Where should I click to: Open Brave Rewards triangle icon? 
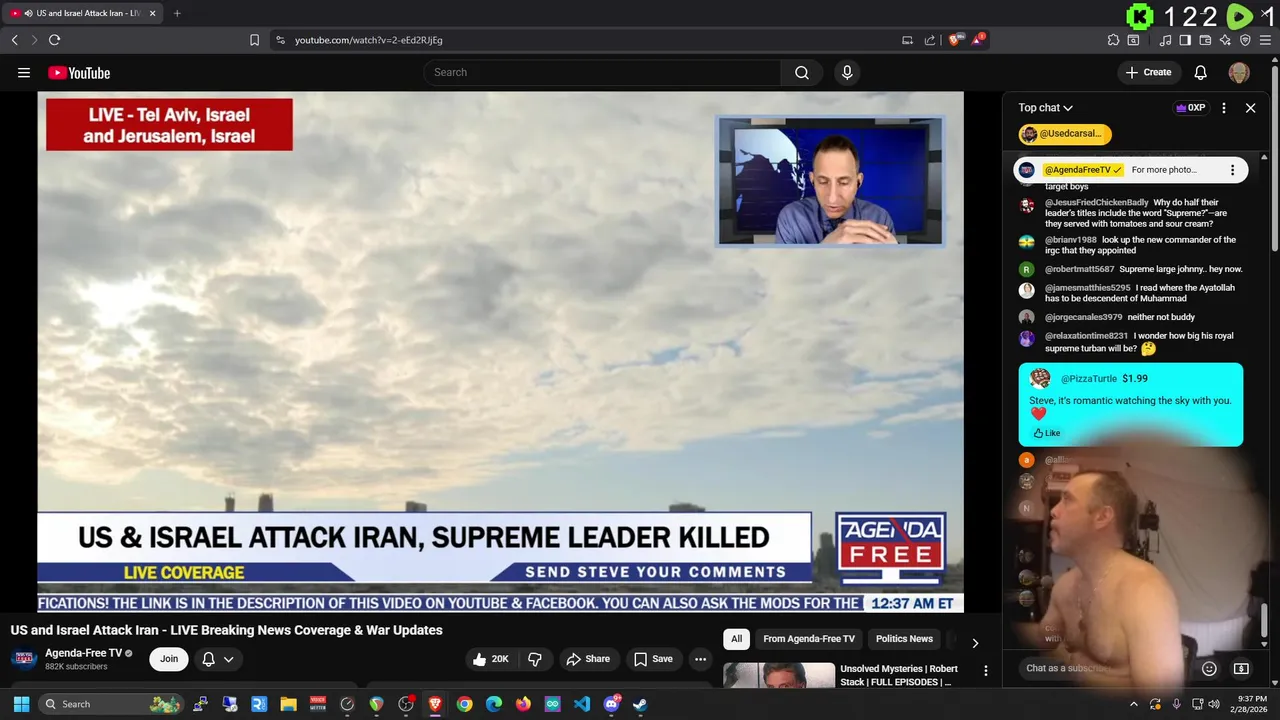[977, 40]
